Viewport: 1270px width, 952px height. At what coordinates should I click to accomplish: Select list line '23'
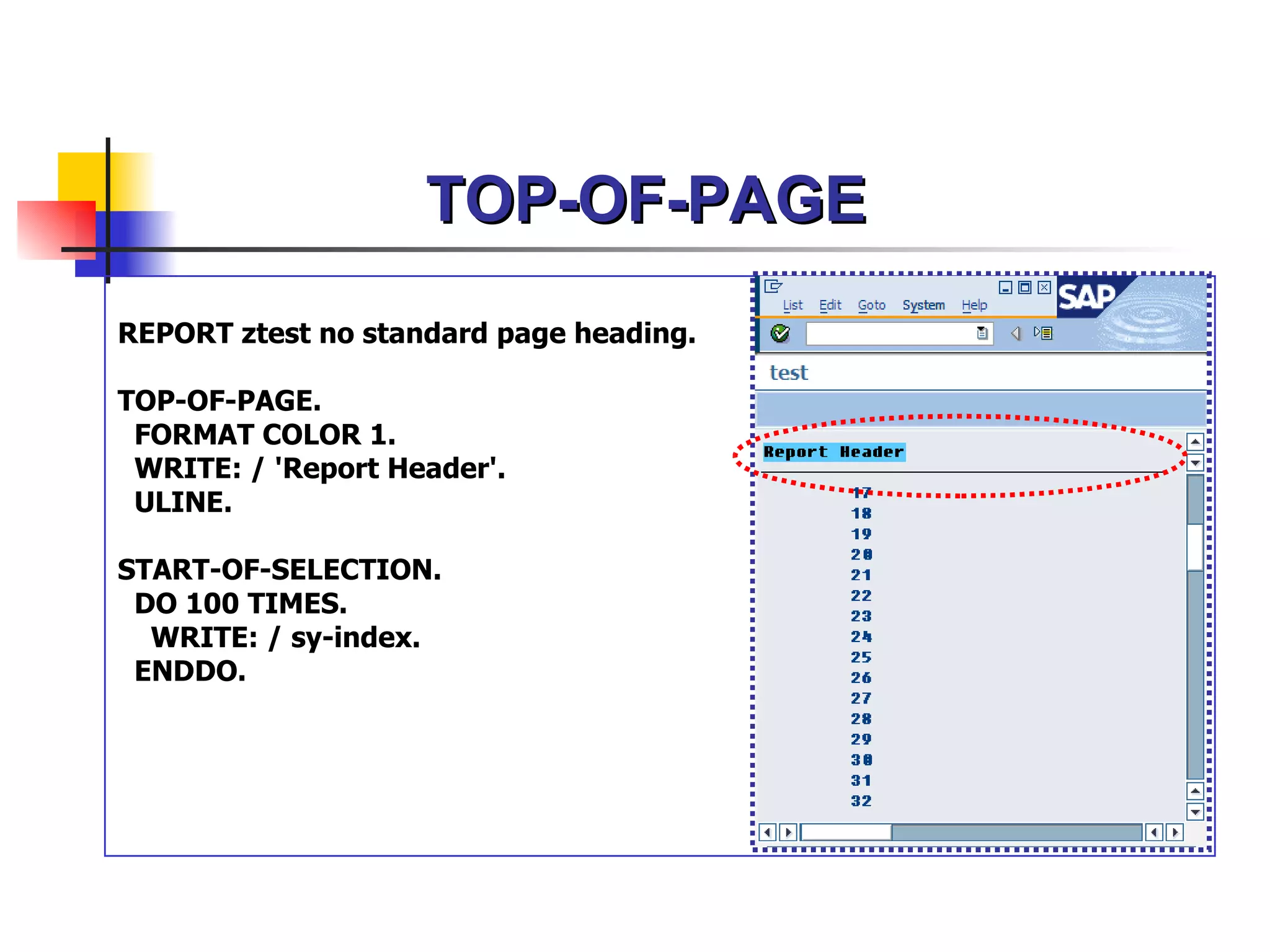click(861, 616)
